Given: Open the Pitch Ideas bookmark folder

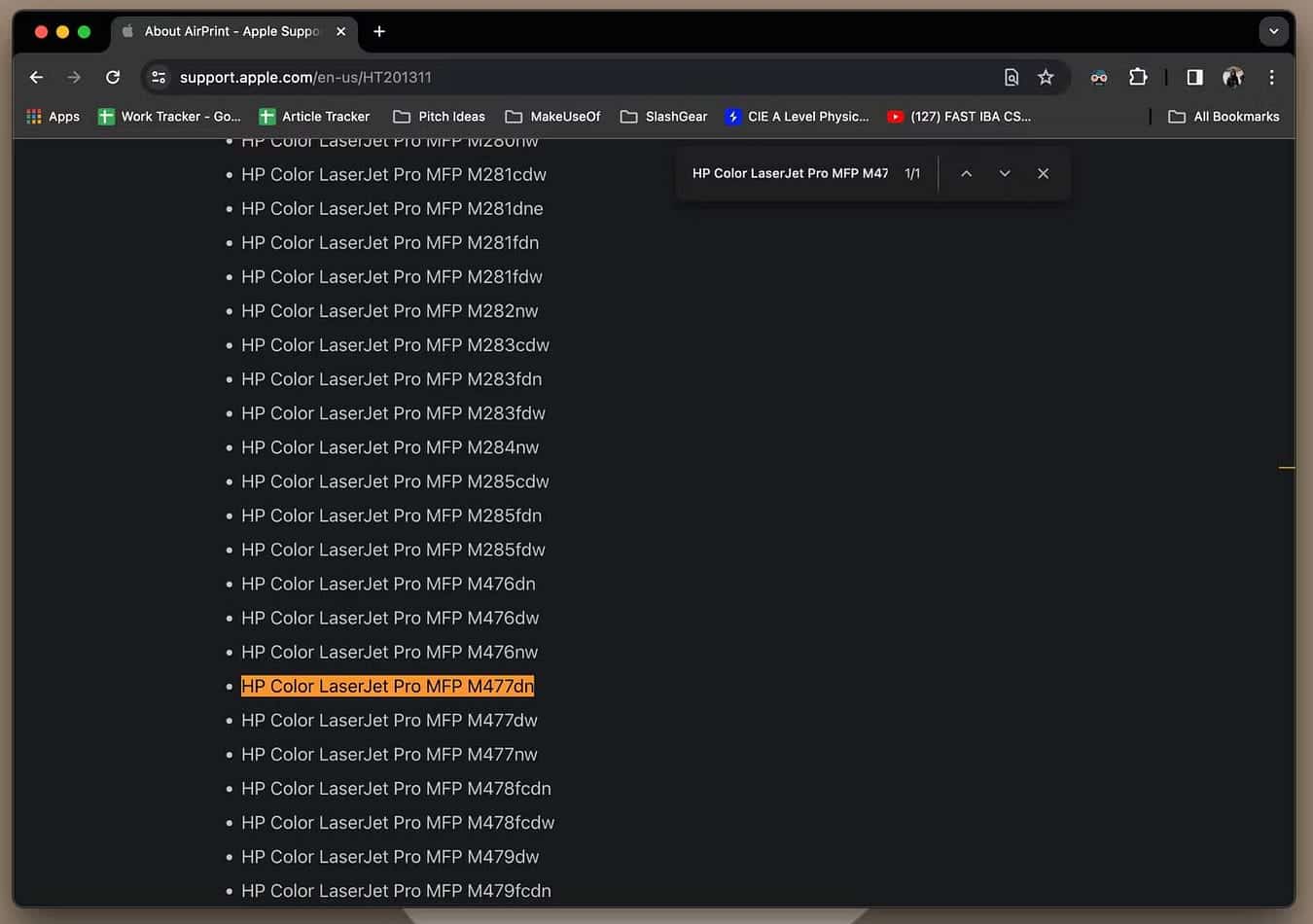Looking at the screenshot, I should point(439,117).
